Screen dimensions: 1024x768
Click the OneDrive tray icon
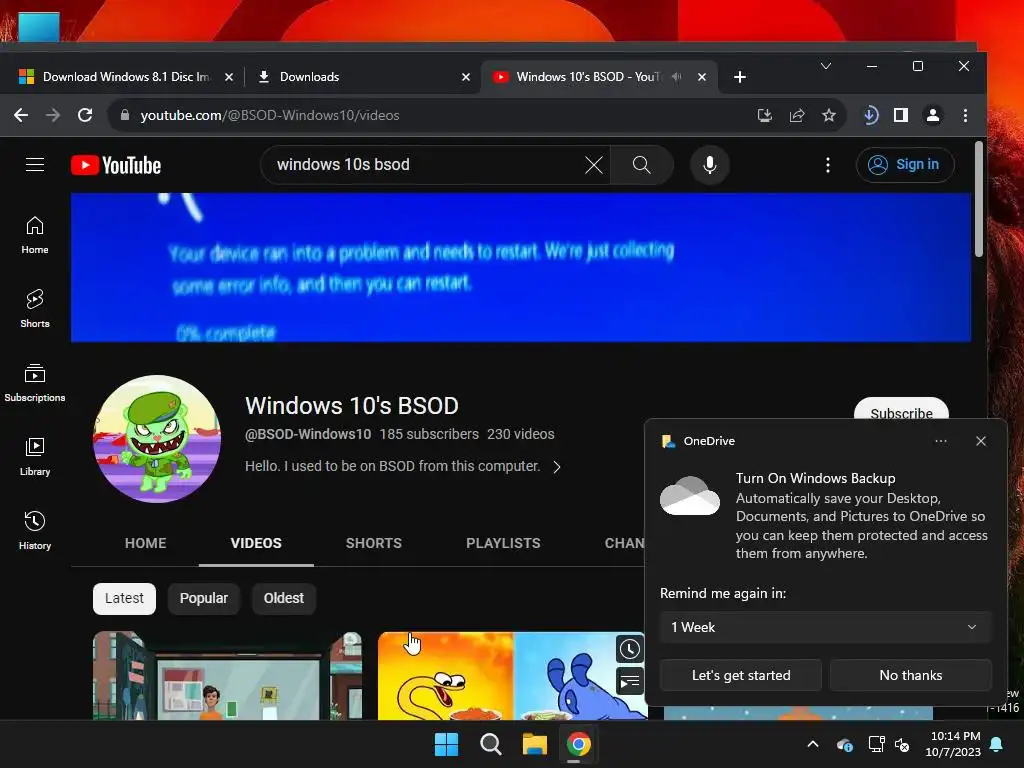(x=844, y=744)
